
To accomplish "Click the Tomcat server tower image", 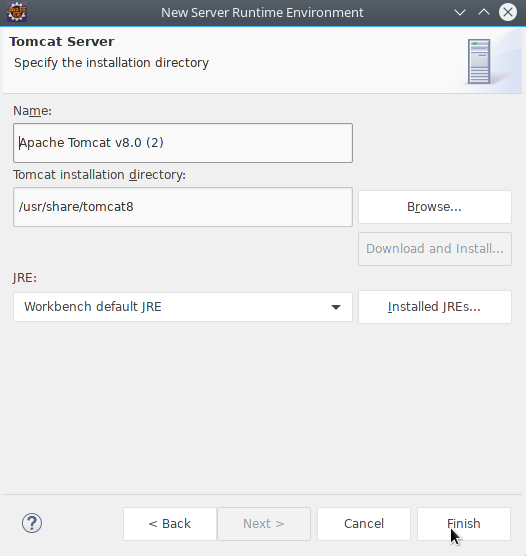I will point(479,61).
